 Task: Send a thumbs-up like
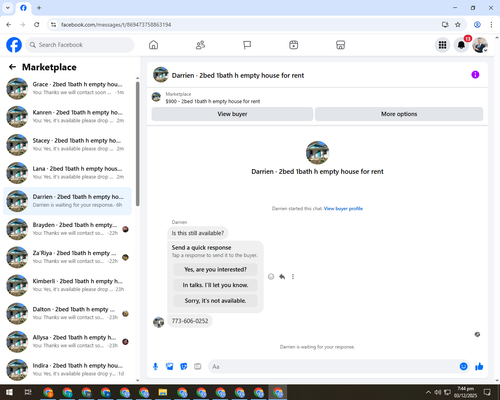point(479,367)
